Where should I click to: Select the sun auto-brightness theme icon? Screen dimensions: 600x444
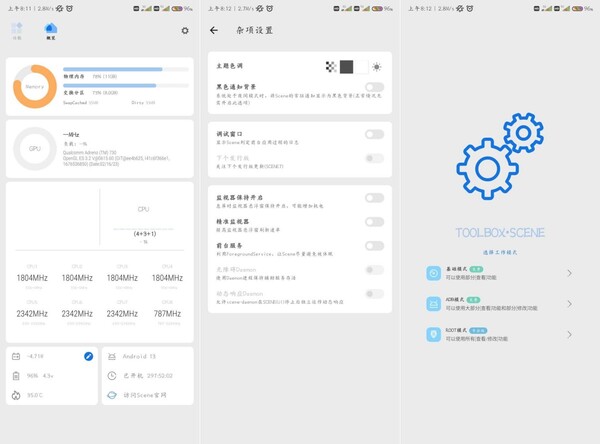coord(377,67)
